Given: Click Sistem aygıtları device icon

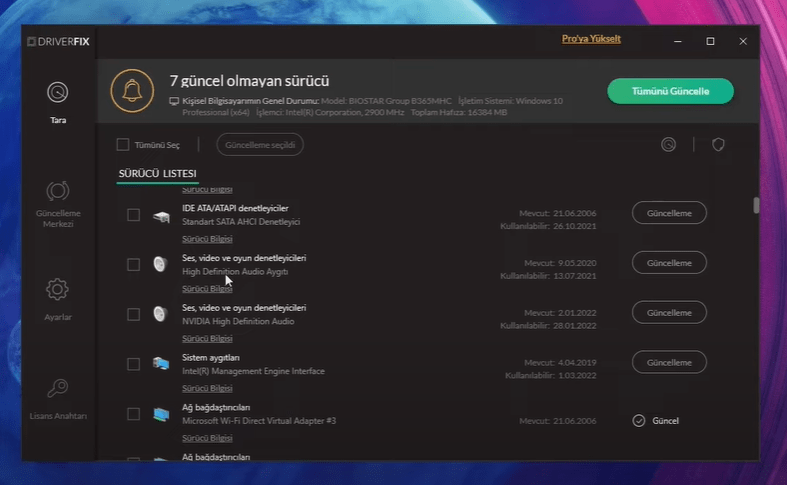Looking at the screenshot, I should coord(161,363).
